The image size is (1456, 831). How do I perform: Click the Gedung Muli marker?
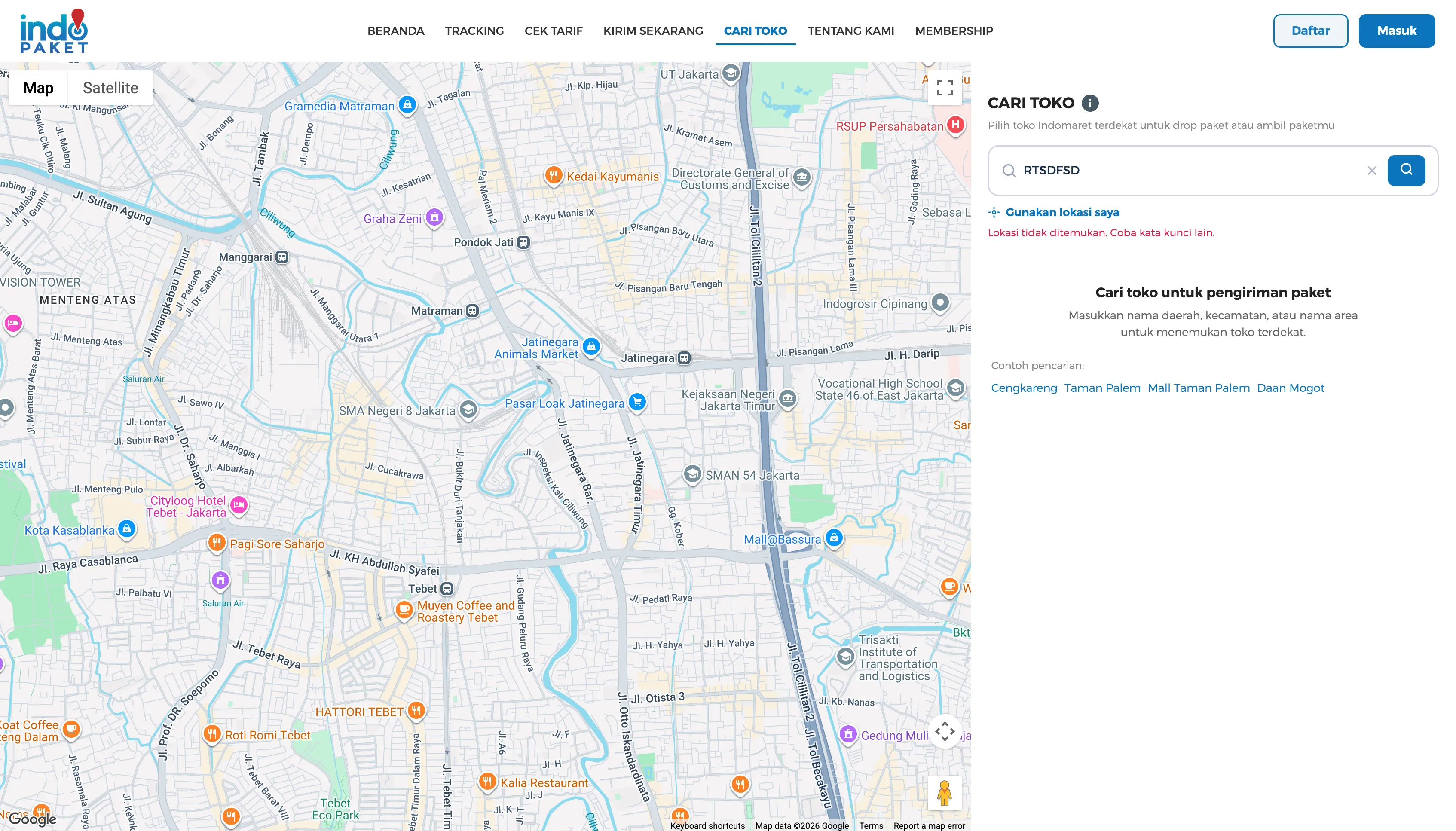coord(848,734)
